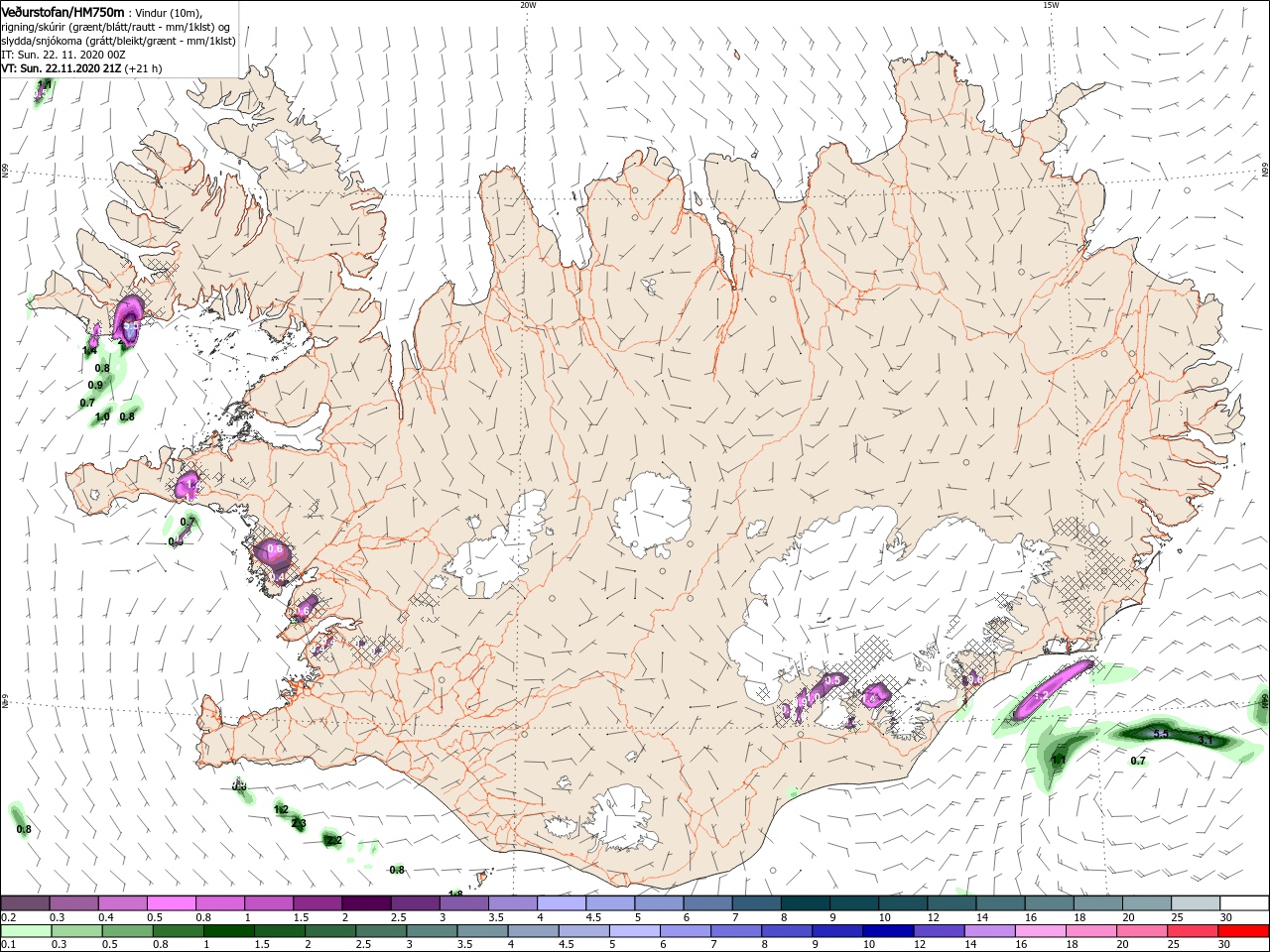The image size is (1270, 952).
Task: Click the title text Veðurstofan/HM750m
Action: click(x=63, y=12)
